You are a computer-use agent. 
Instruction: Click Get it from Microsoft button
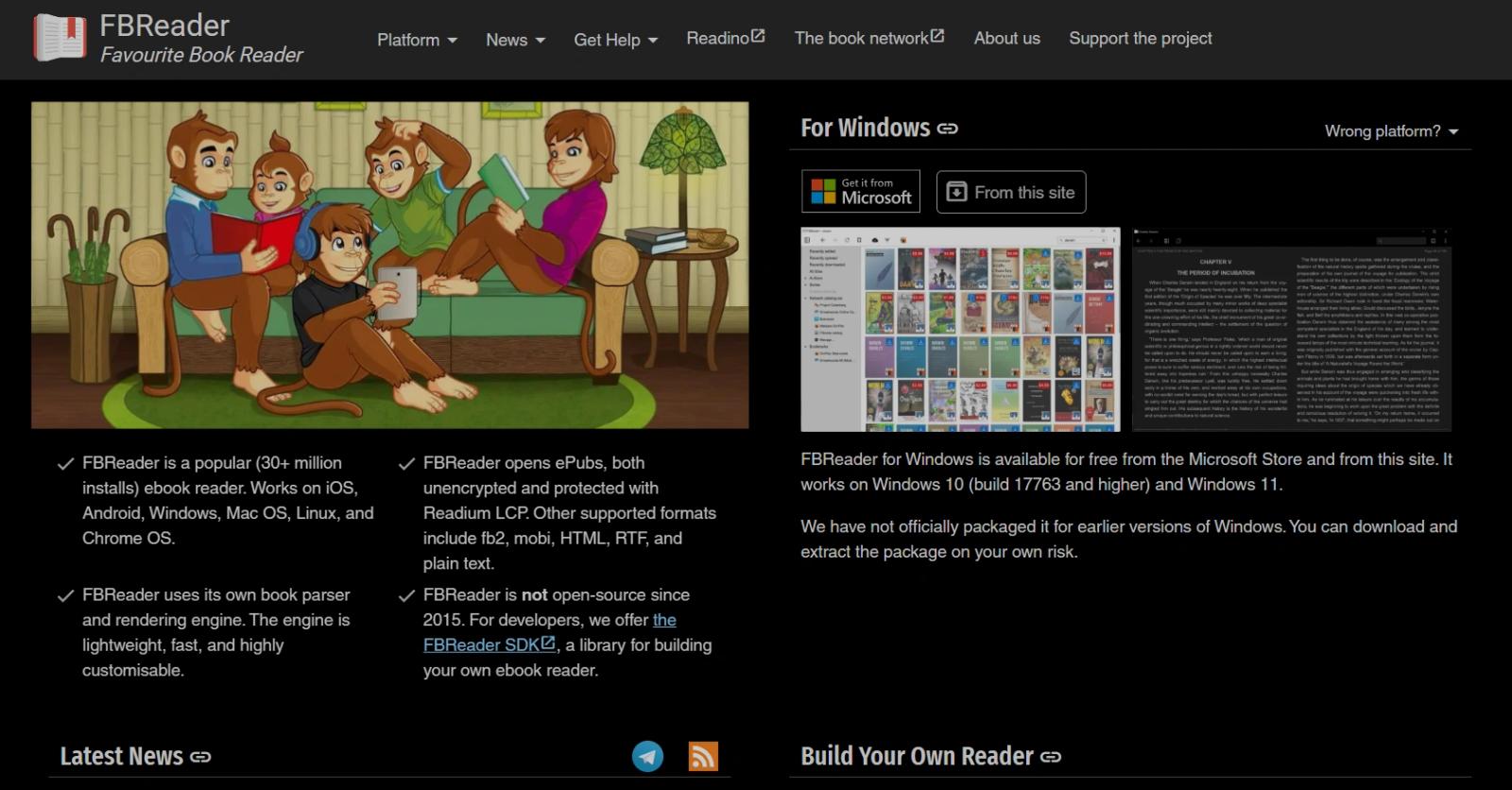861,191
